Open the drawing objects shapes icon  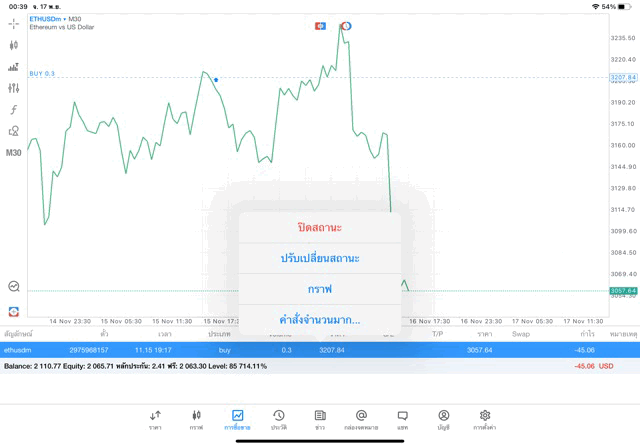click(14, 131)
